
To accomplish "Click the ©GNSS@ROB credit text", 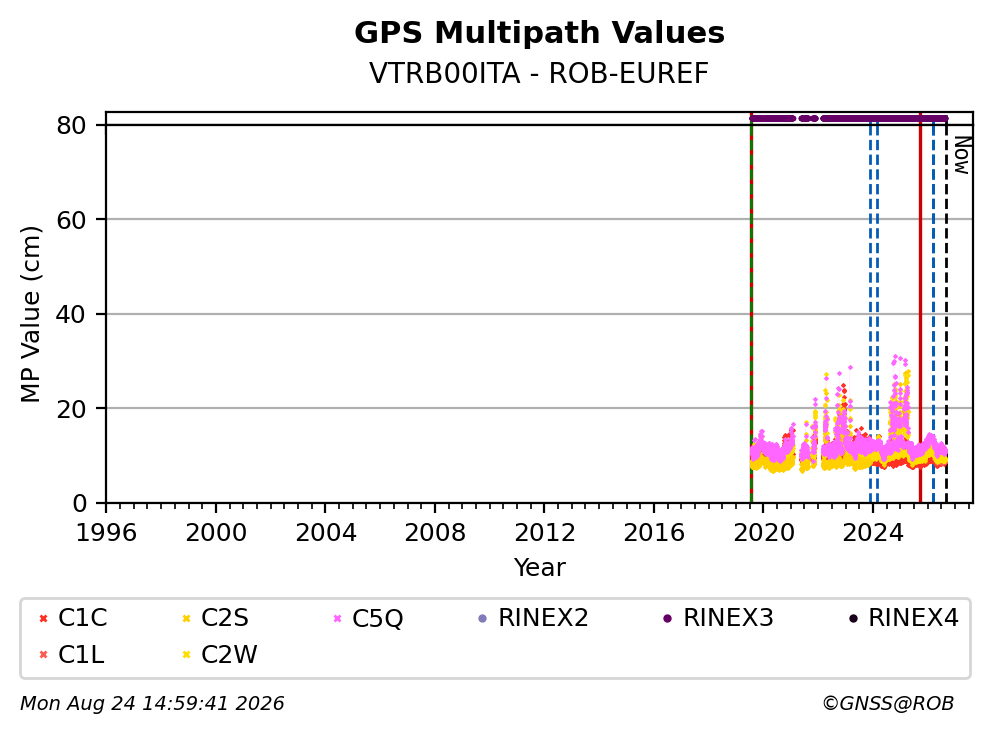I will [888, 704].
